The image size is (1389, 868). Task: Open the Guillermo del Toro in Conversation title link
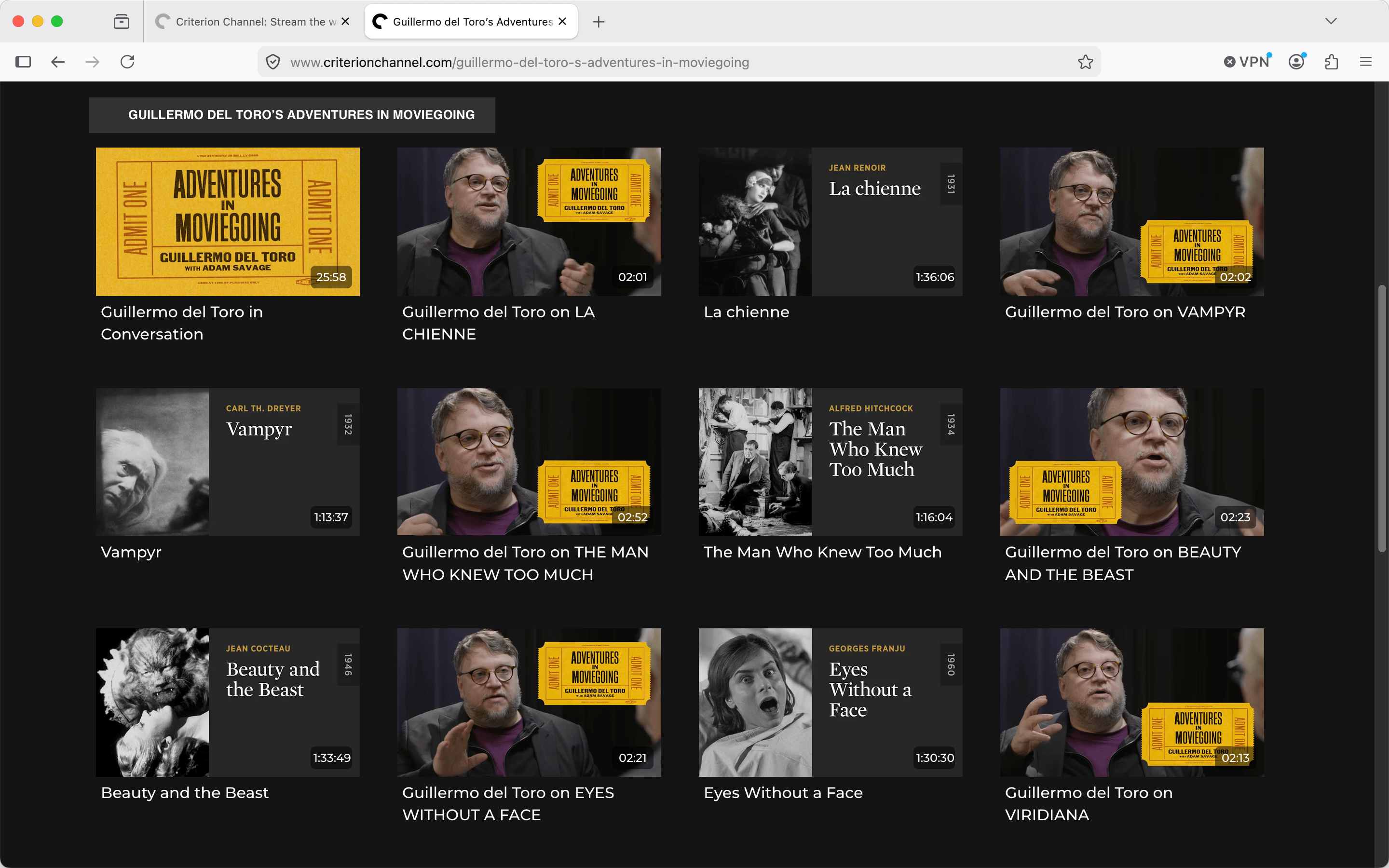[182, 323]
